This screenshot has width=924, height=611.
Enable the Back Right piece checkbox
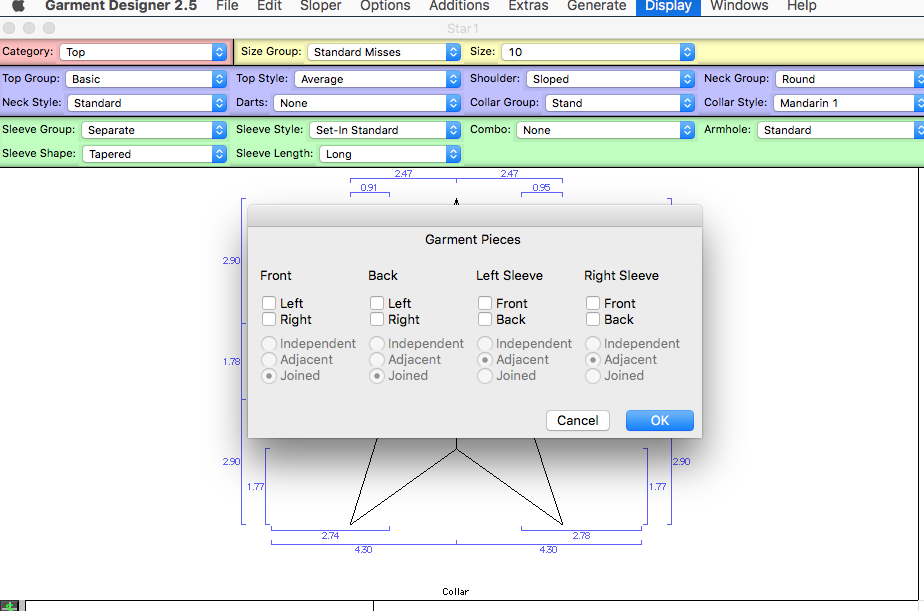pyautogui.click(x=377, y=319)
